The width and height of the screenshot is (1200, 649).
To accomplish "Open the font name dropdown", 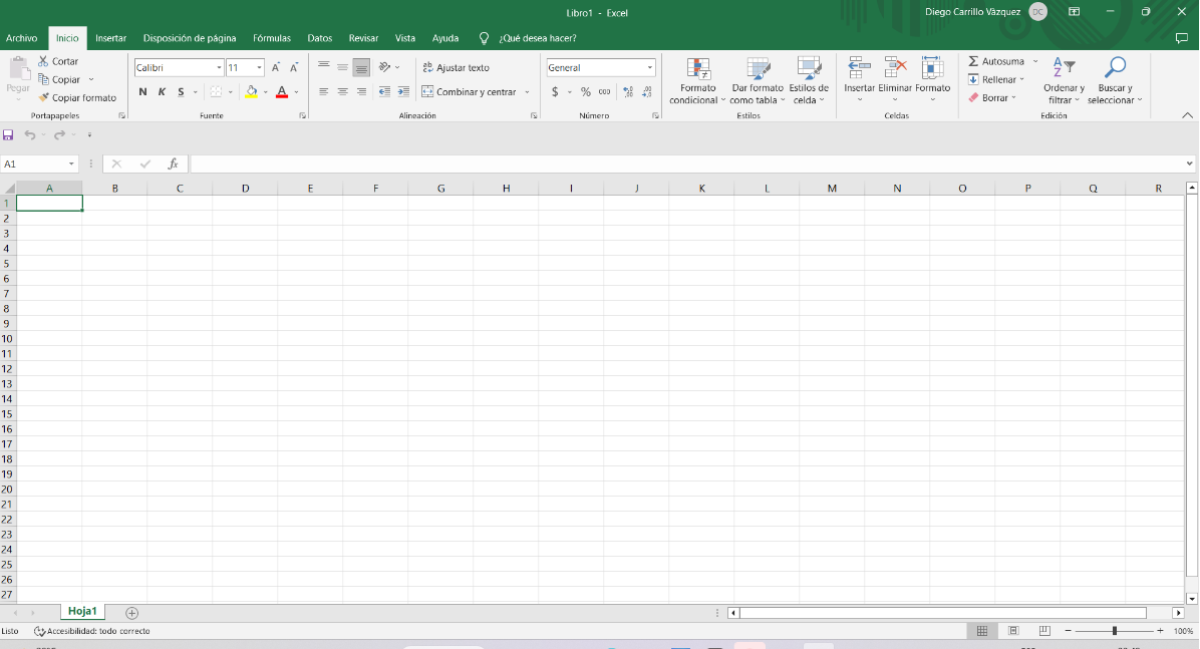I will click(219, 67).
